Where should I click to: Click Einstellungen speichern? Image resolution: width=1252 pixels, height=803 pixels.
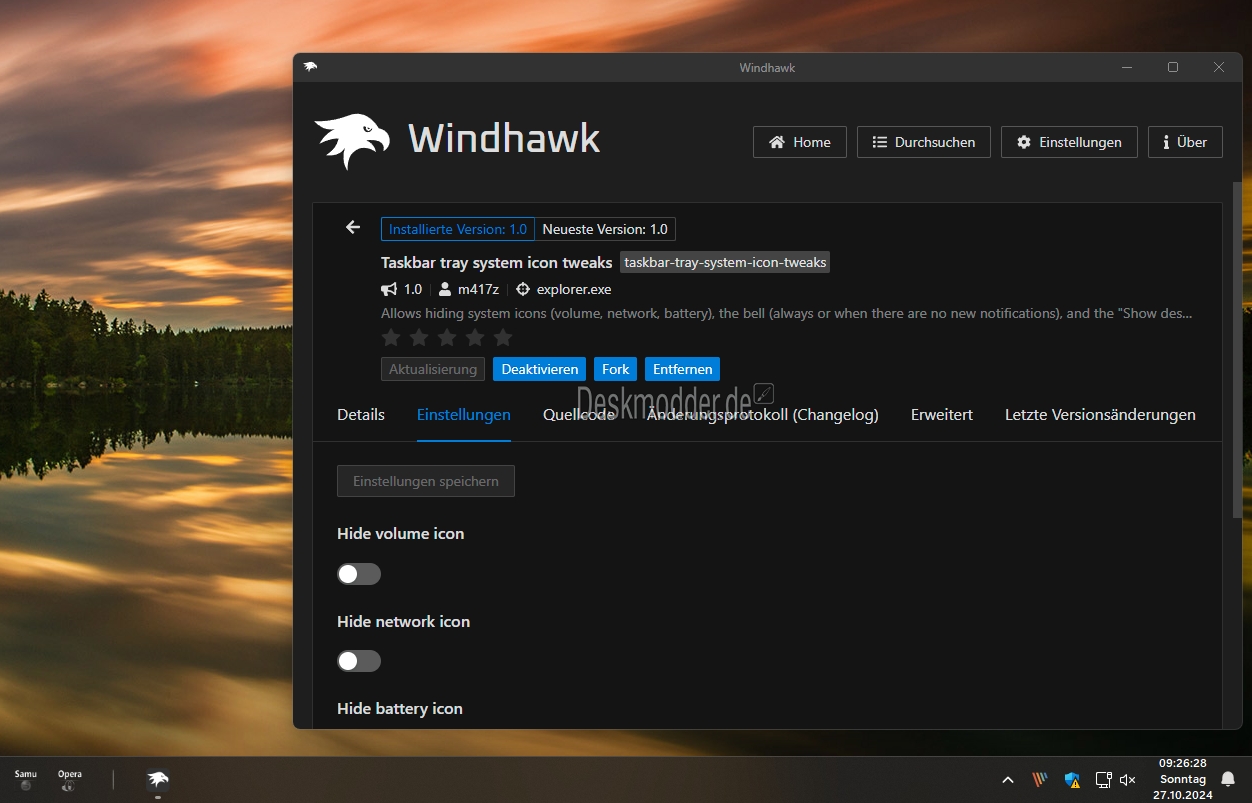pyautogui.click(x=426, y=481)
